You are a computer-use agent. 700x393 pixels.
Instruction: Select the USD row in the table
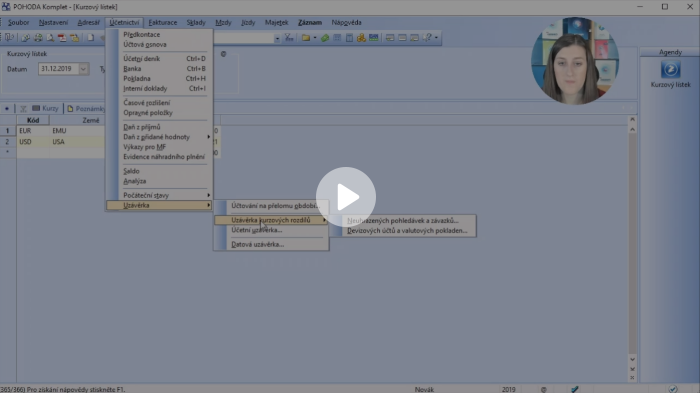click(x=60, y=142)
